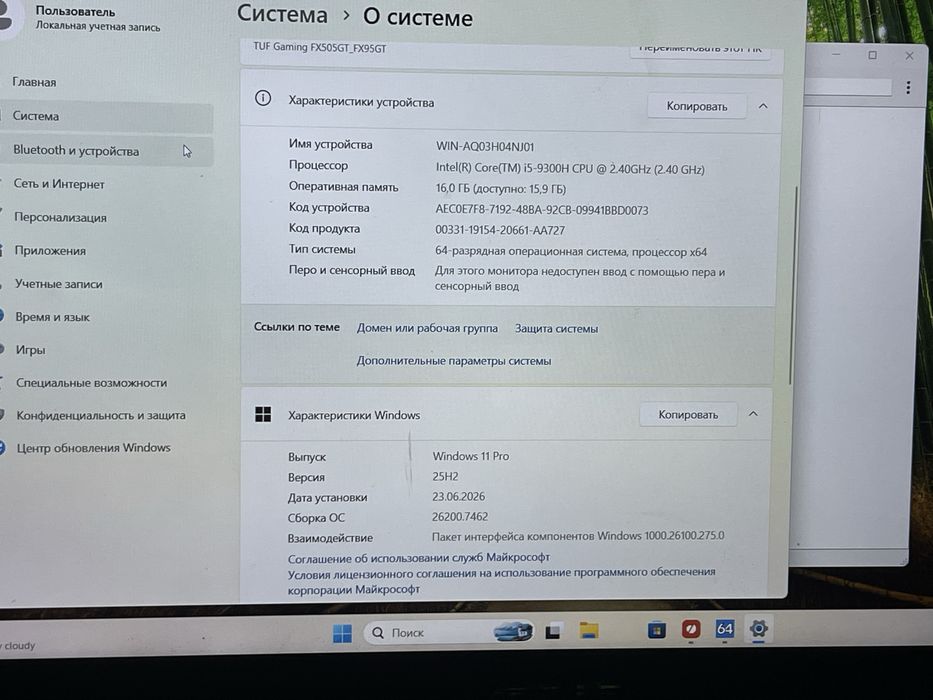
Task: Open the Windows Start menu
Action: pyautogui.click(x=342, y=633)
